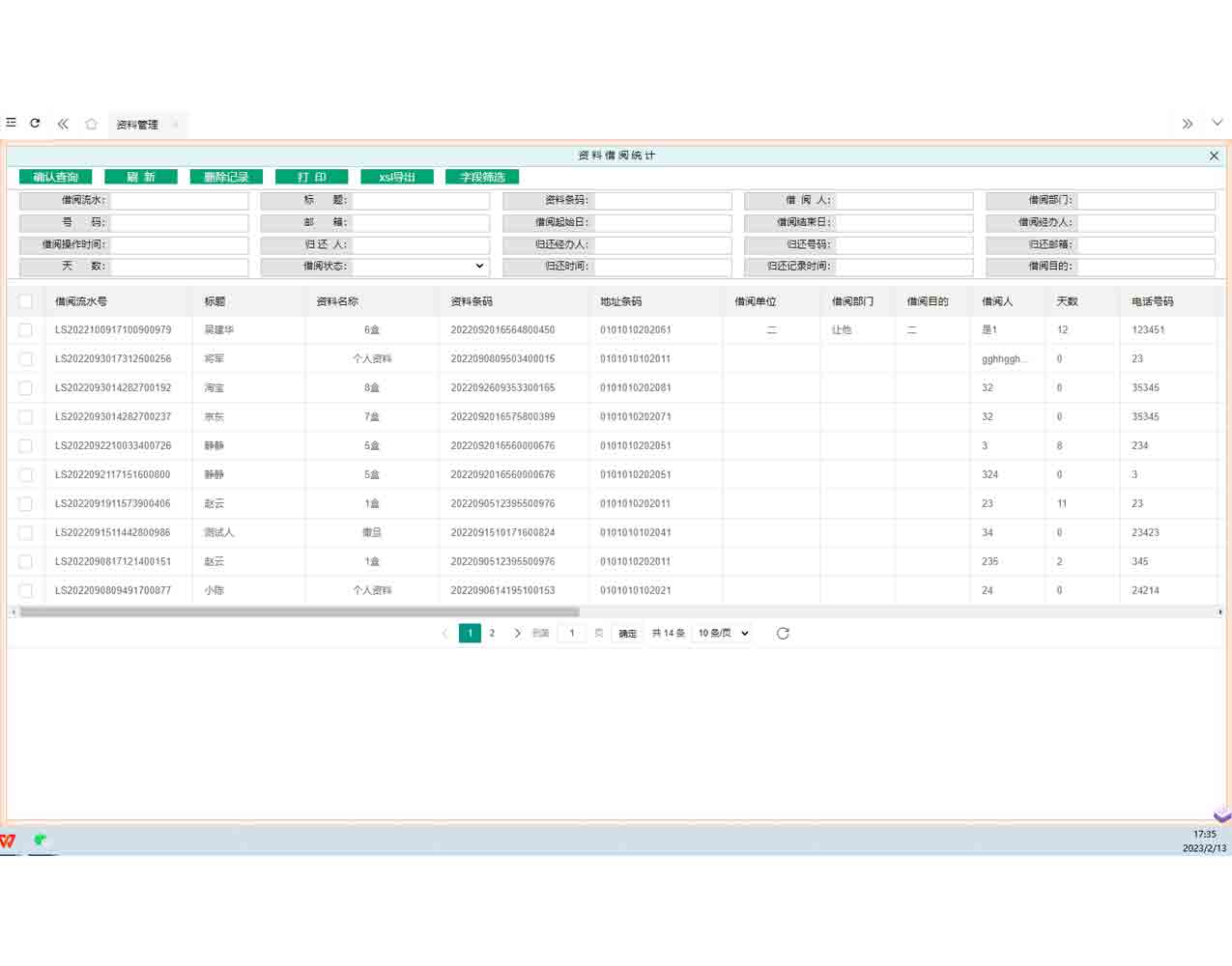
Task: Click the horizontal scrollbar under the table
Action: tap(300, 612)
